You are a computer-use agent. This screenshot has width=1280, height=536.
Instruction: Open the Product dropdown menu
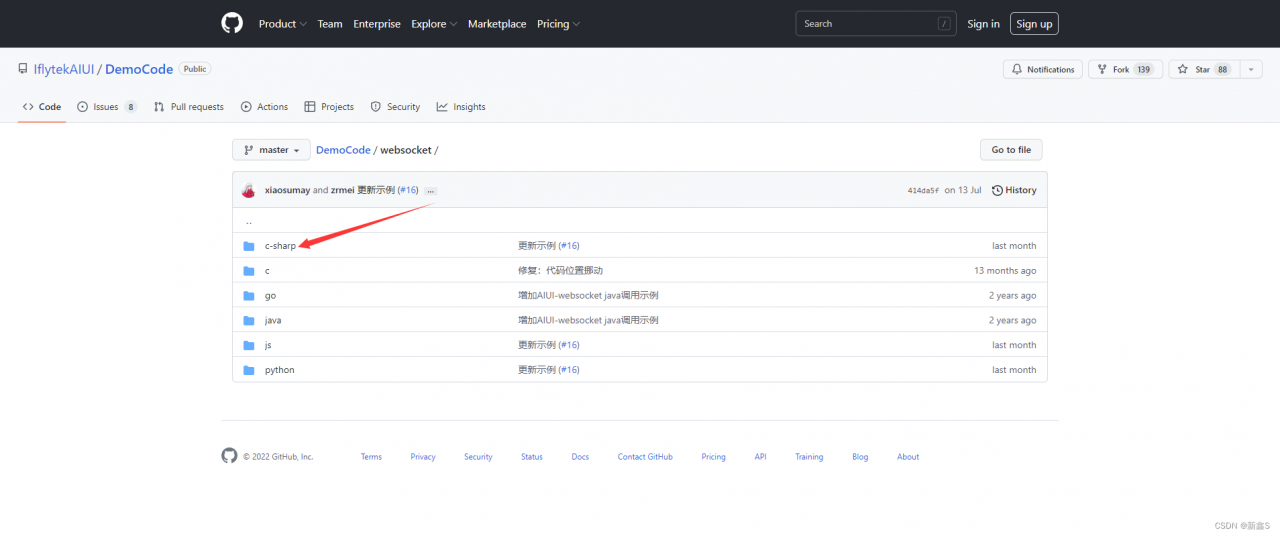click(283, 24)
